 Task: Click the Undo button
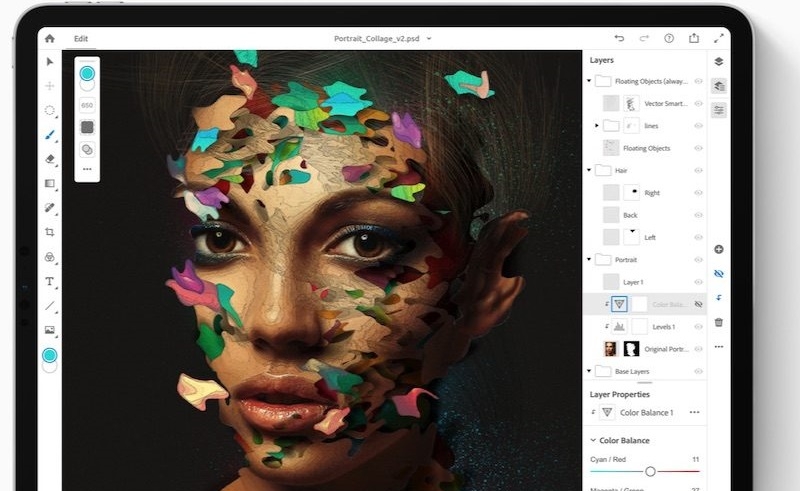[619, 39]
